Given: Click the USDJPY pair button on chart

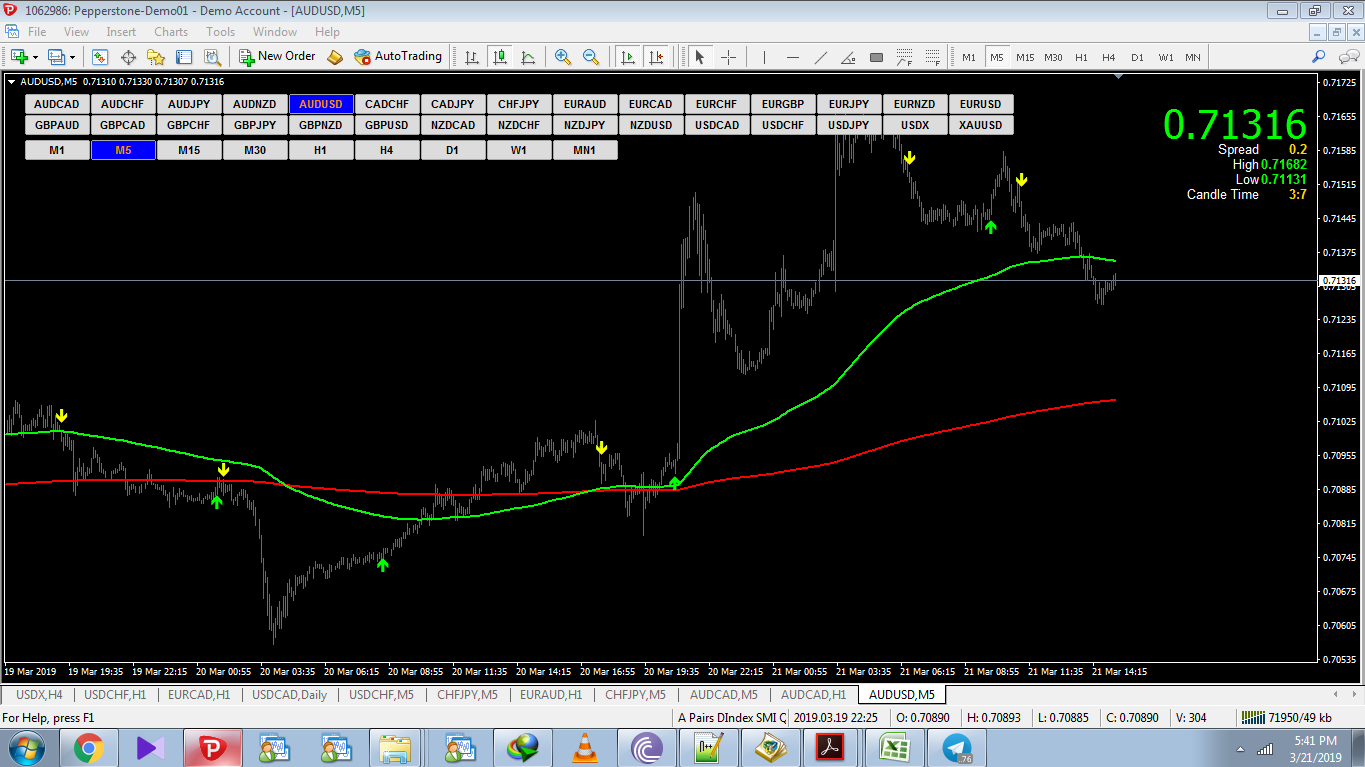Looking at the screenshot, I should point(849,125).
